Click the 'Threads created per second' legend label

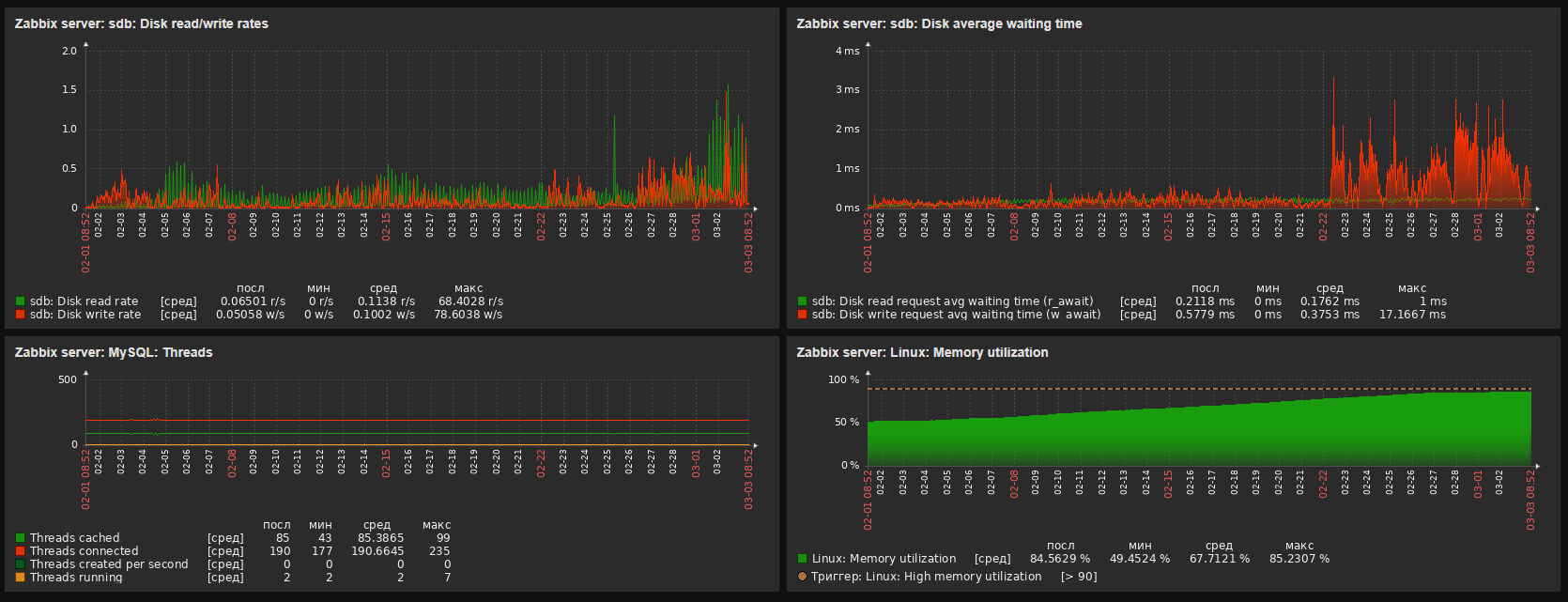(109, 564)
